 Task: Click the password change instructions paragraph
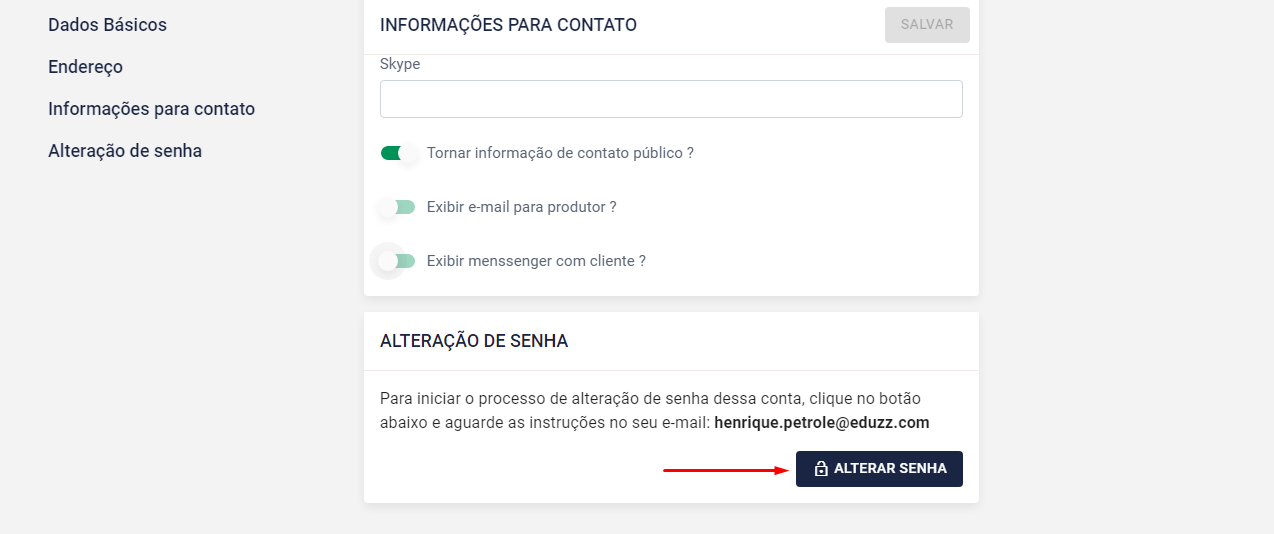[600, 399]
